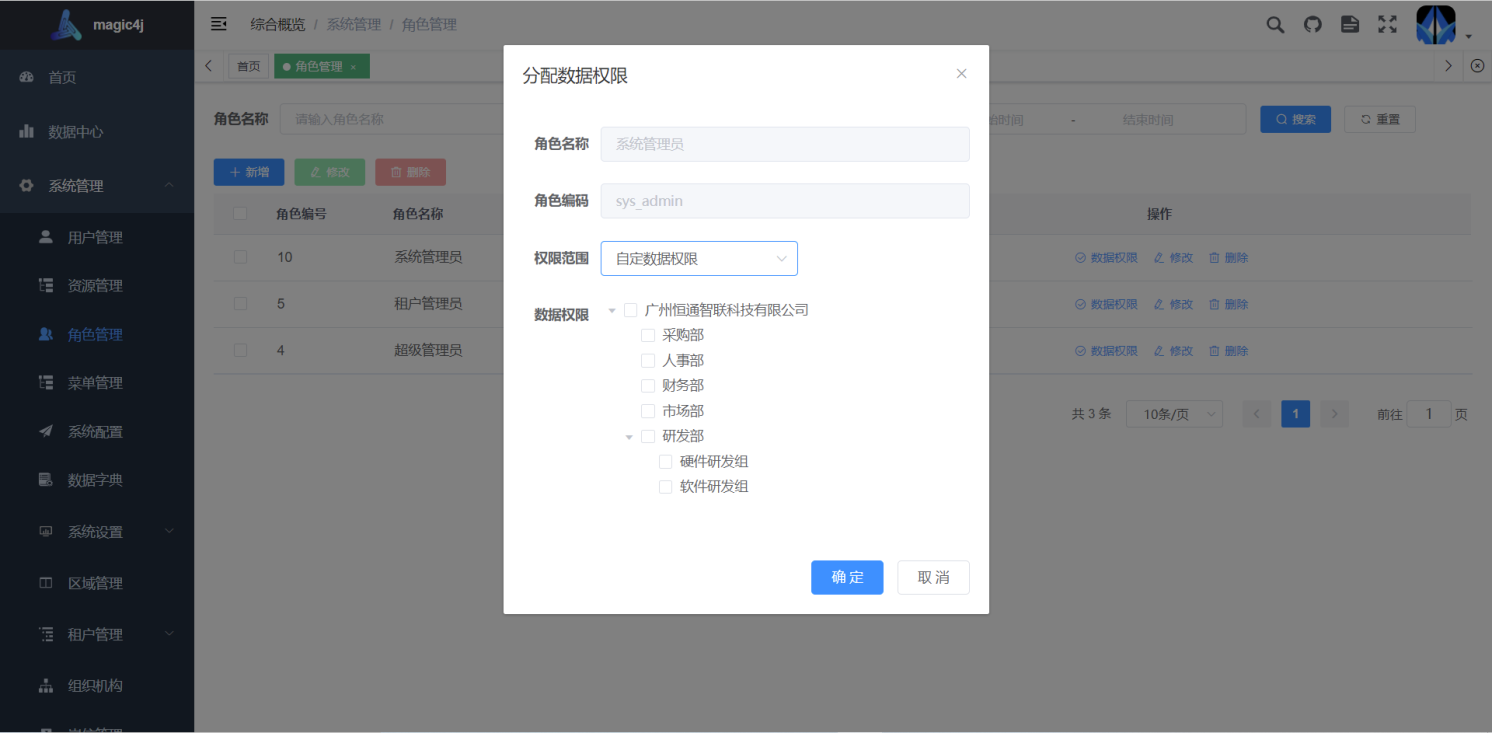Open global search via the magnifier icon

(x=1275, y=24)
